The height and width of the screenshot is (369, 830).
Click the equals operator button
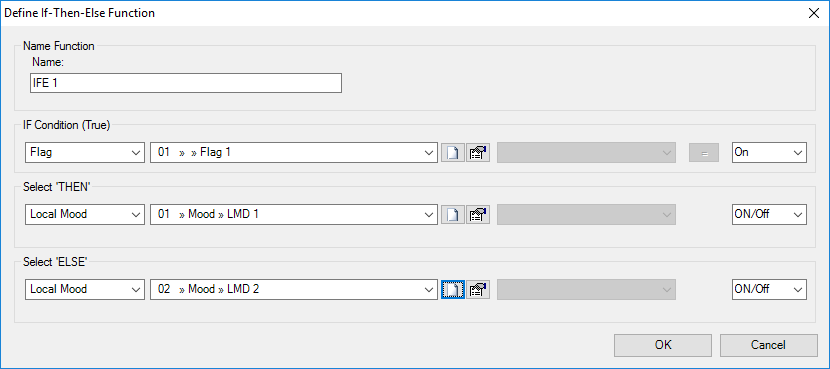tap(703, 152)
